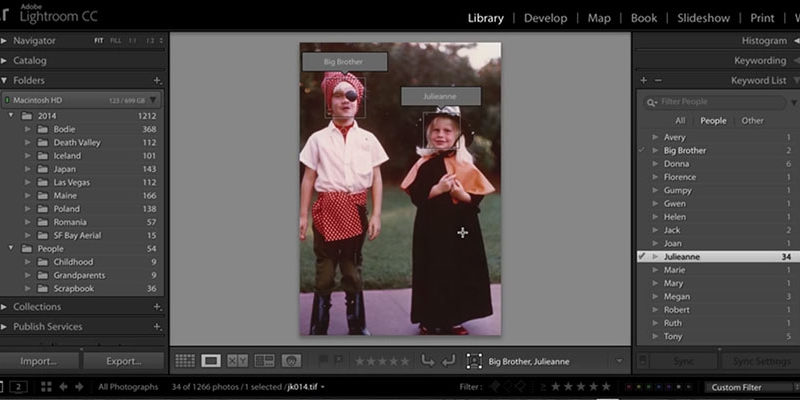The width and height of the screenshot is (800, 400).
Task: Select the People keyword filter
Action: tap(713, 120)
